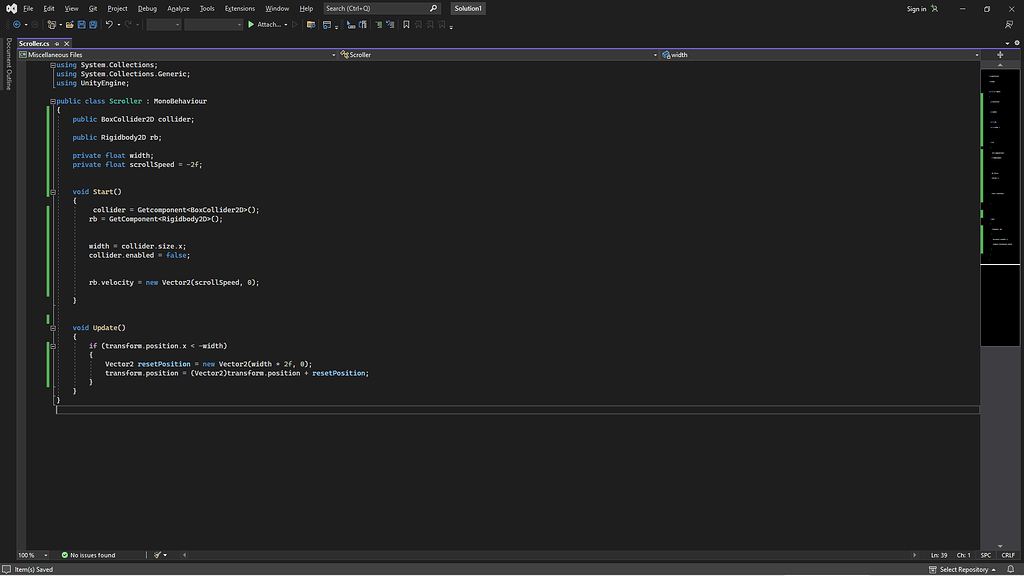Toggle a bookmark with the bookmark icon
1024x576 pixels.
coord(406,25)
